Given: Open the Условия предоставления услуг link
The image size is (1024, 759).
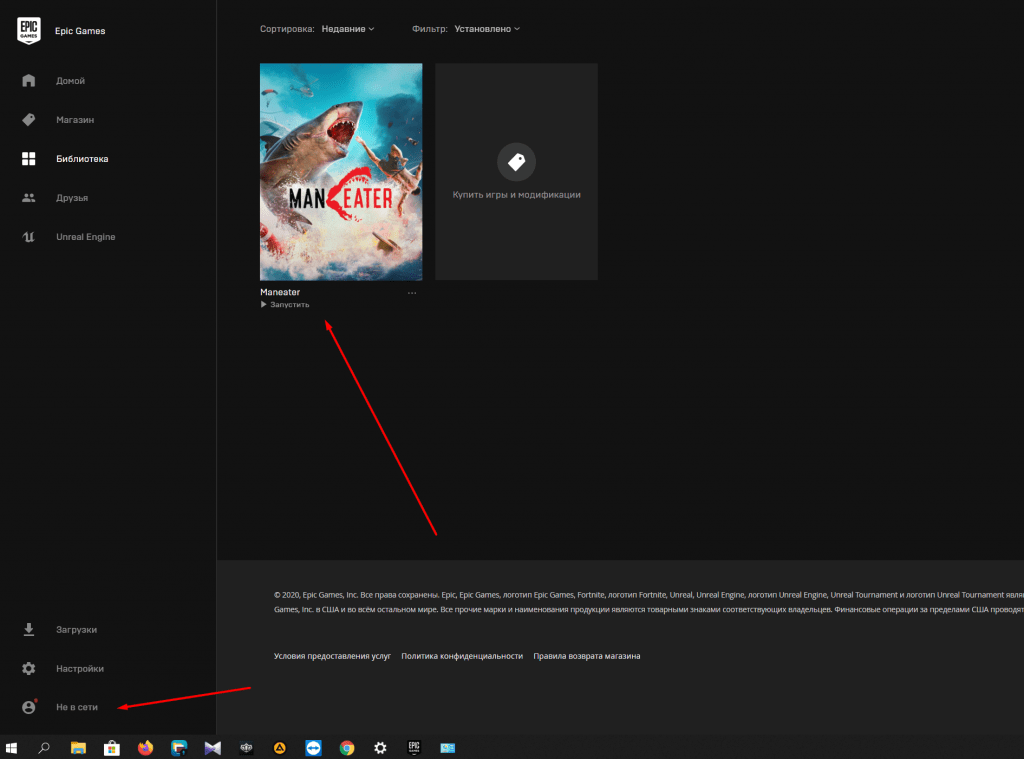Looking at the screenshot, I should coord(332,656).
